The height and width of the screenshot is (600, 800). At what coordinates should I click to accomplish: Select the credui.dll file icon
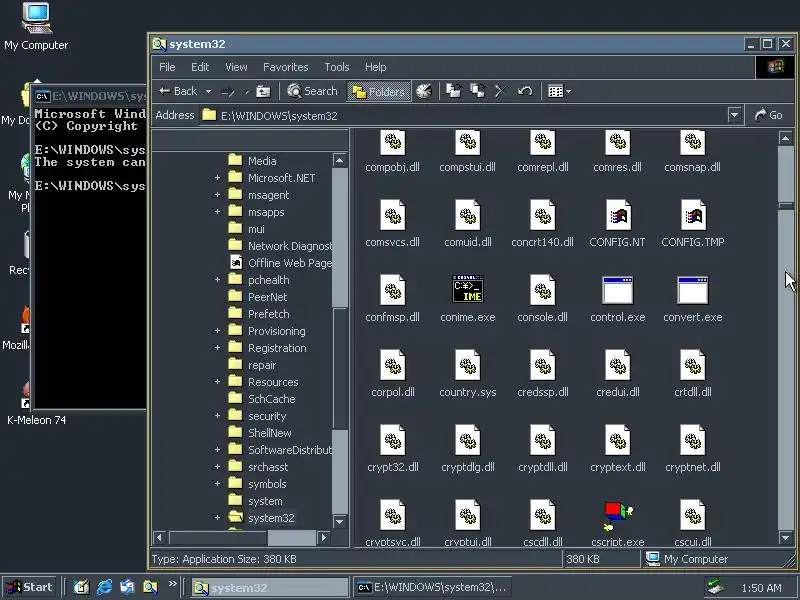617,365
